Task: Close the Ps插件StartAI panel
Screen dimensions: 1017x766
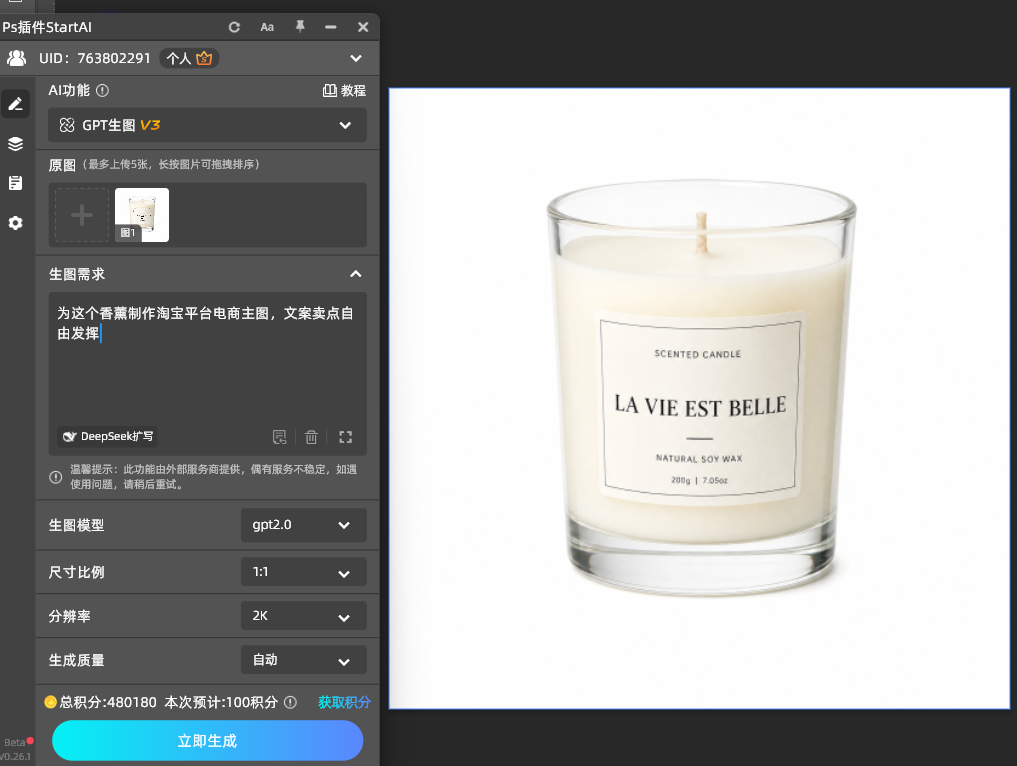Action: coord(363,27)
